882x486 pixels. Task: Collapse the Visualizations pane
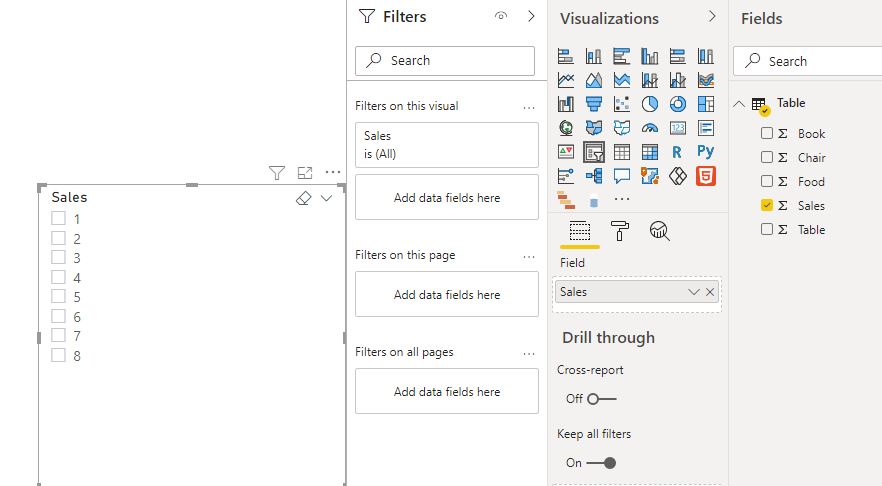tap(712, 16)
